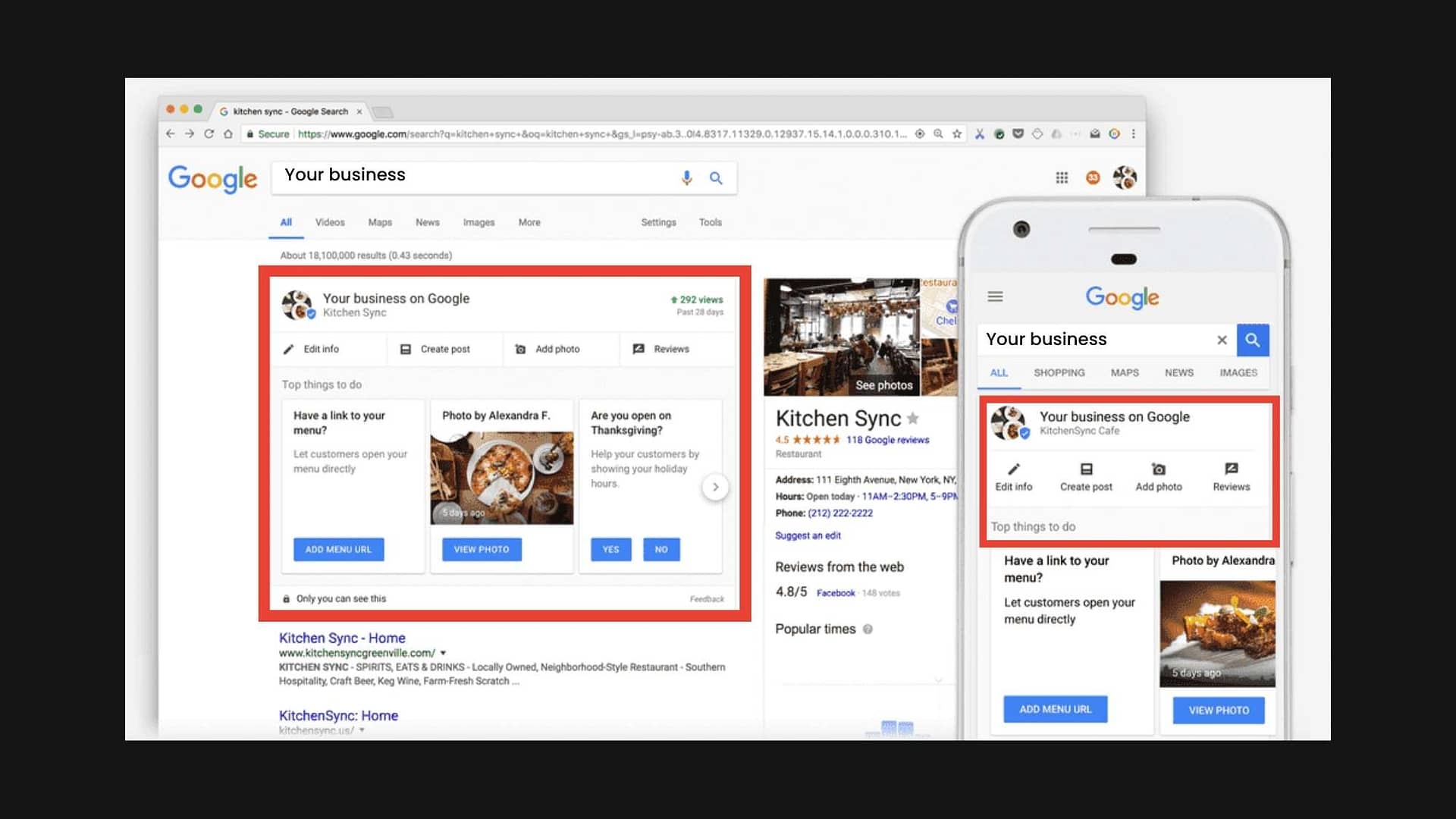Click desktop search magnifier icon
The width and height of the screenshot is (1456, 819).
click(x=716, y=178)
